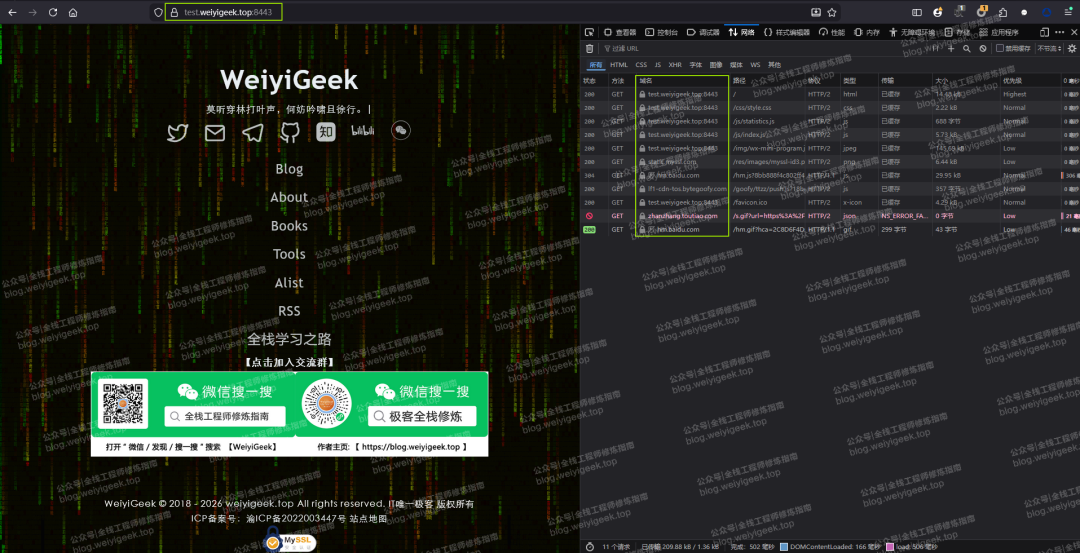Switch to the 性能 performance tab
1080x553 pixels.
click(833, 32)
